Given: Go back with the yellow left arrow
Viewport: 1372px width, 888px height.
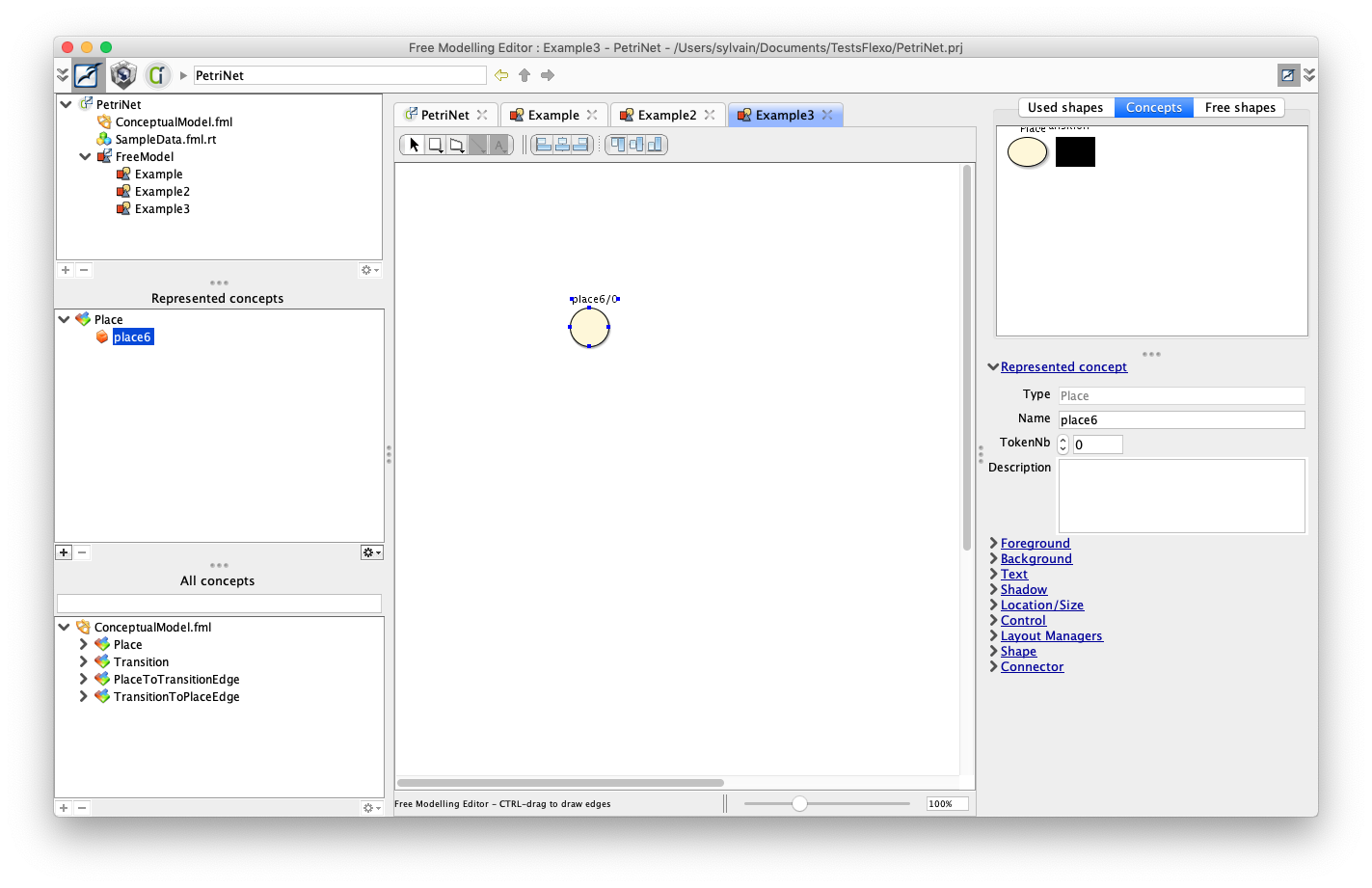Looking at the screenshot, I should coord(501,75).
